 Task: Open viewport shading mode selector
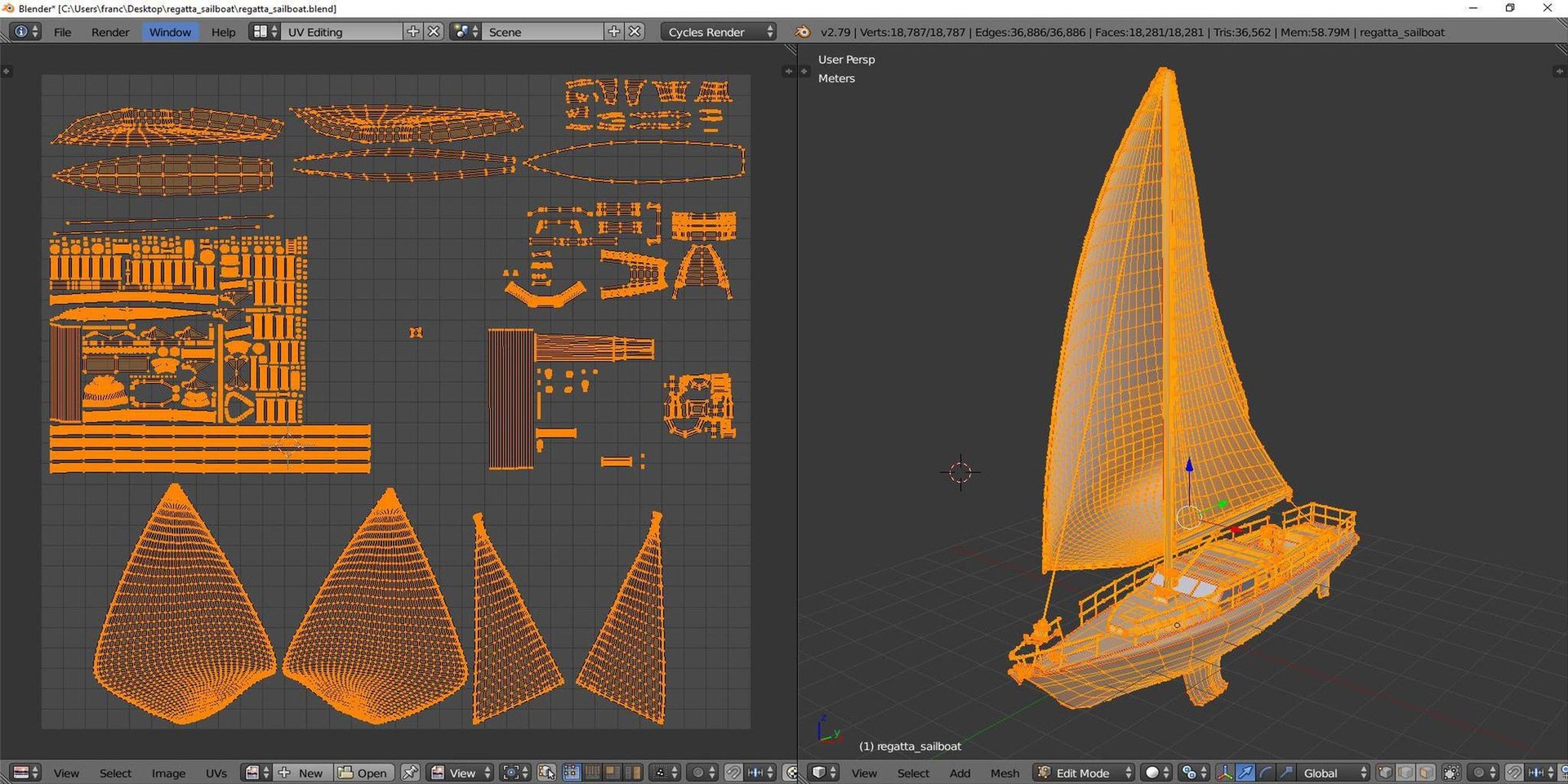click(1156, 773)
